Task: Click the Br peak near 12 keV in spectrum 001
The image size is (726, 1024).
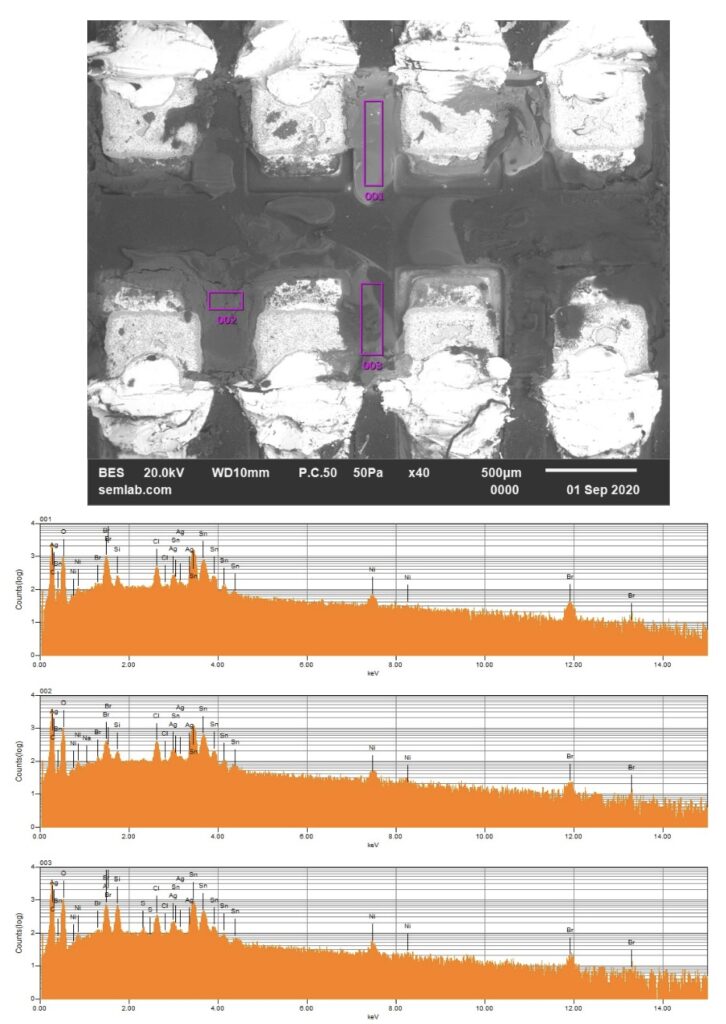Action: (570, 578)
